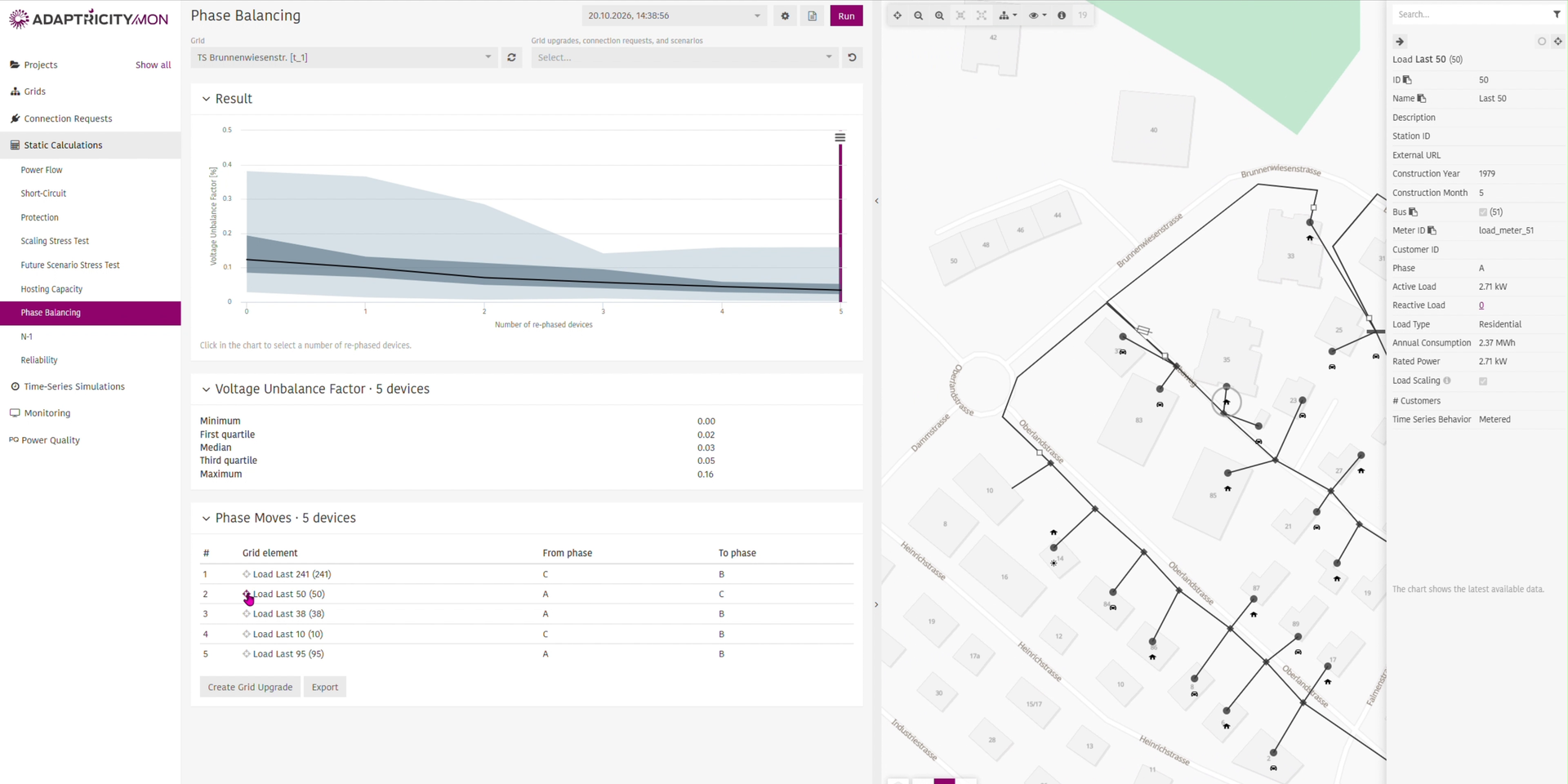This screenshot has height=784, width=1568.
Task: Open the Power Quality section
Action: (x=51, y=440)
